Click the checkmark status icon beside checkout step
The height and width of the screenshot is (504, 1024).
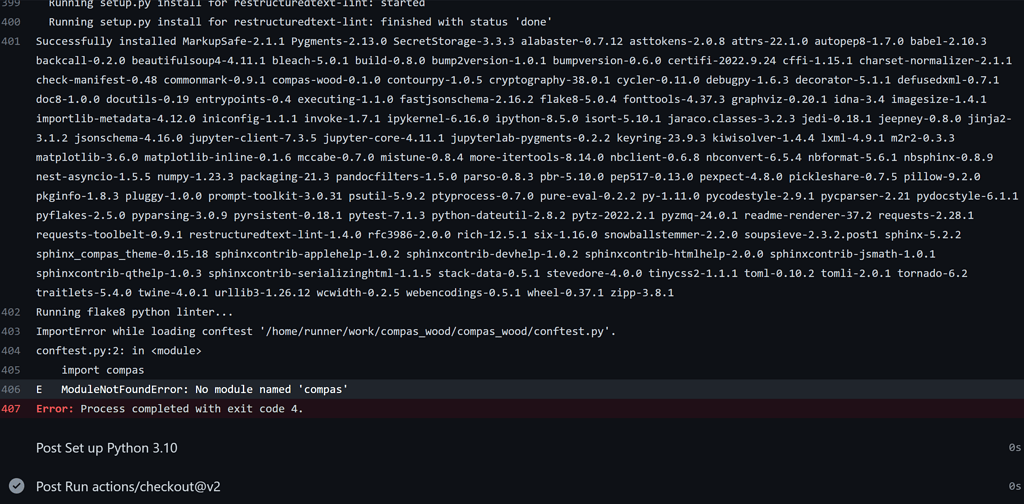[16, 486]
